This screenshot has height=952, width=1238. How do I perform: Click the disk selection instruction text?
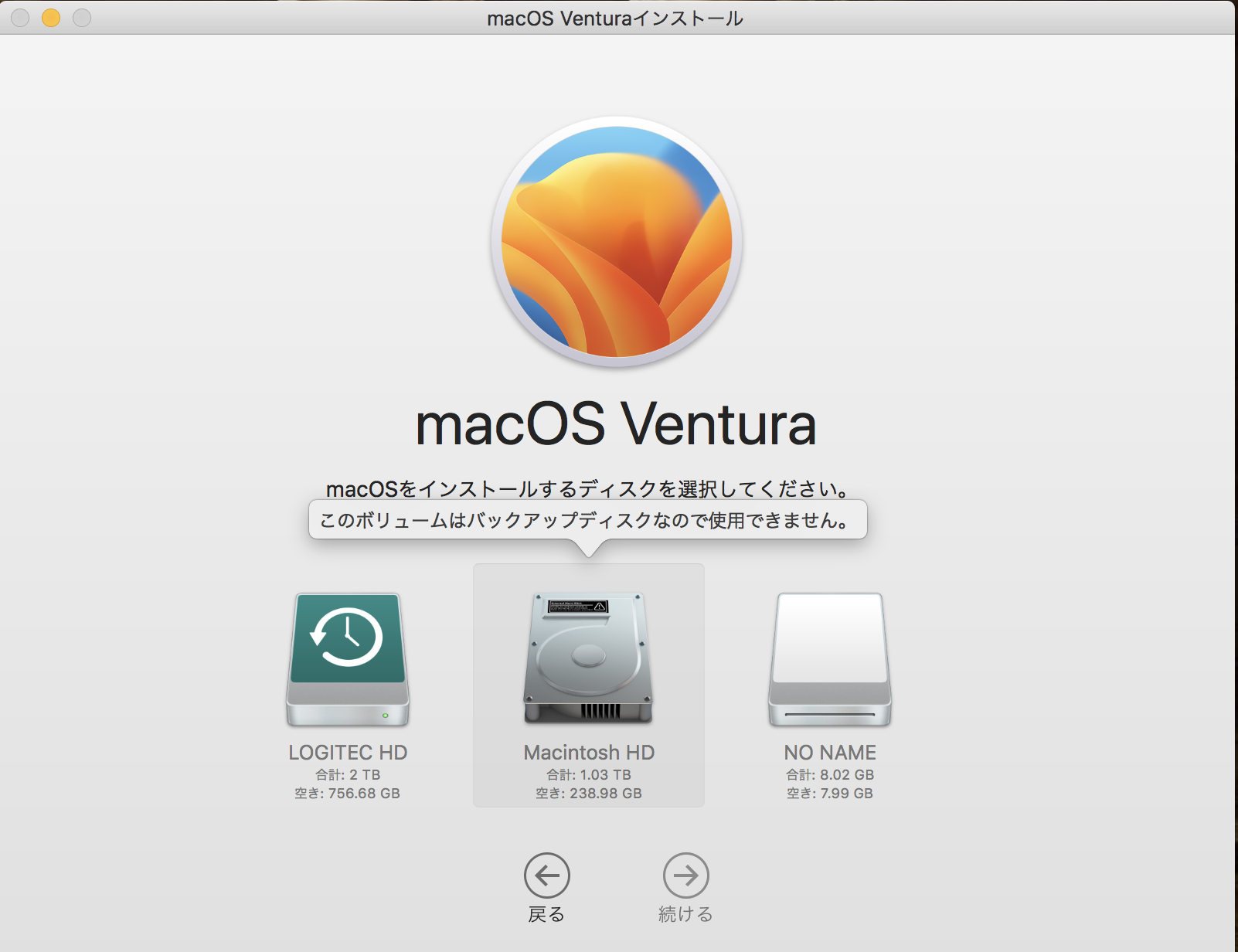click(x=588, y=489)
